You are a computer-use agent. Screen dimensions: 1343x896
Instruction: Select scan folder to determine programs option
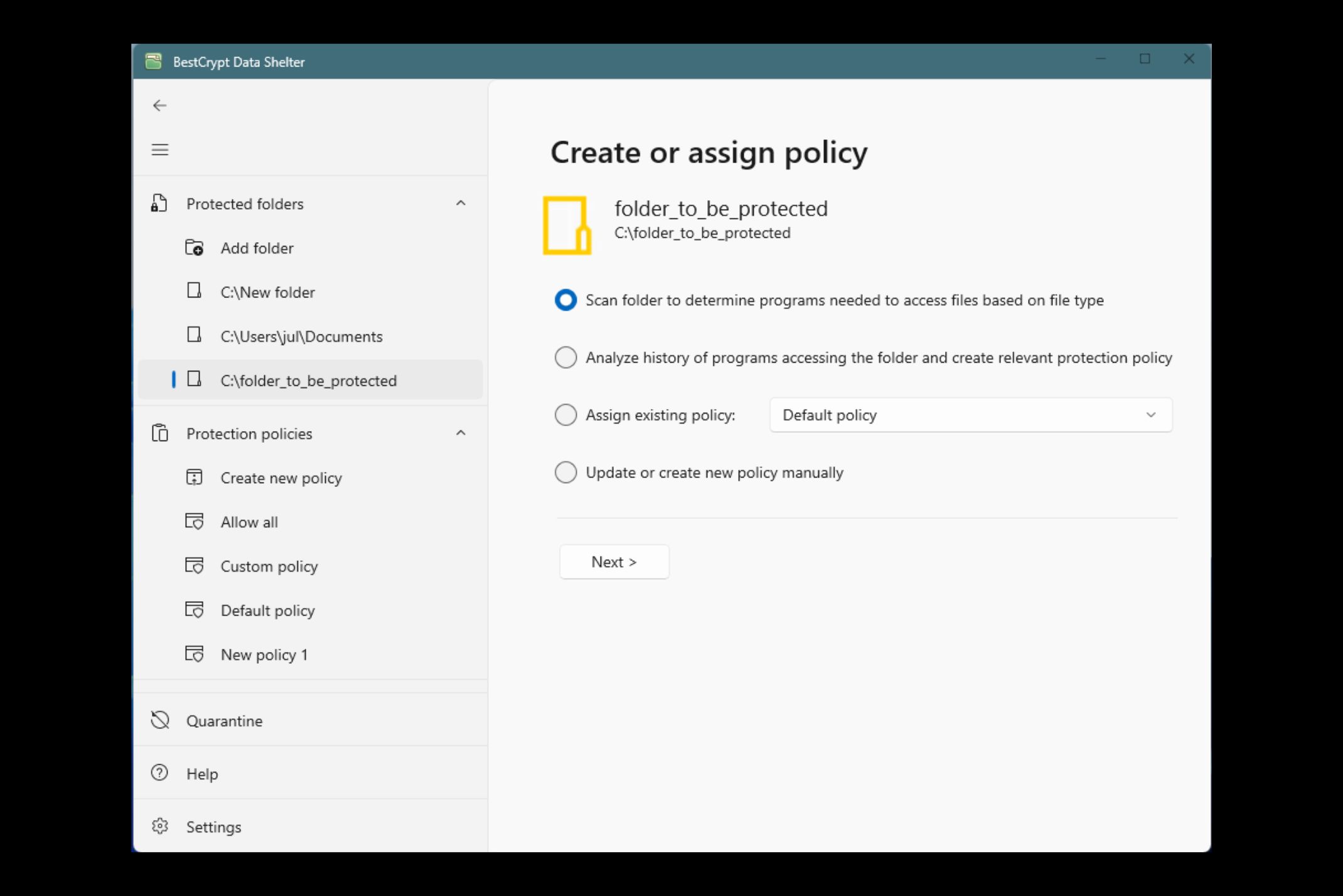coord(563,299)
